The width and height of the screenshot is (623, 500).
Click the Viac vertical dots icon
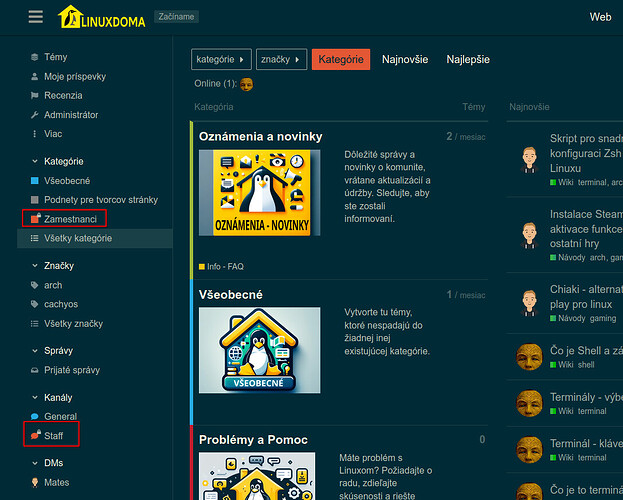point(35,134)
